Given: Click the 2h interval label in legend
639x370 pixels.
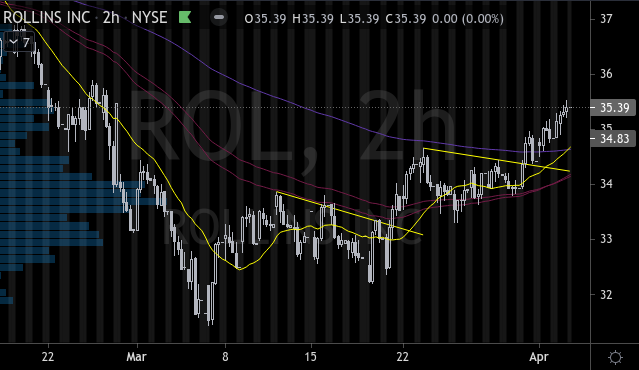Looking at the screenshot, I should coord(111,18).
